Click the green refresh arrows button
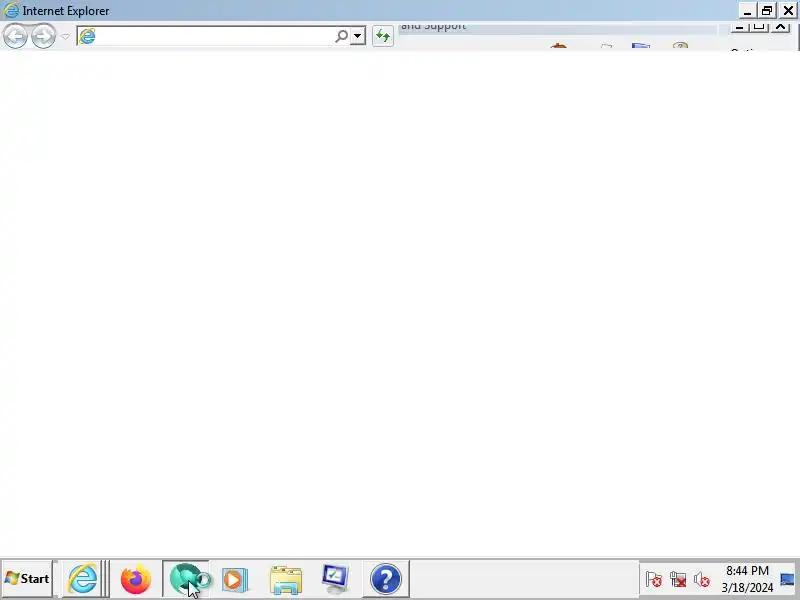Image resolution: width=800 pixels, height=600 pixels. (383, 36)
